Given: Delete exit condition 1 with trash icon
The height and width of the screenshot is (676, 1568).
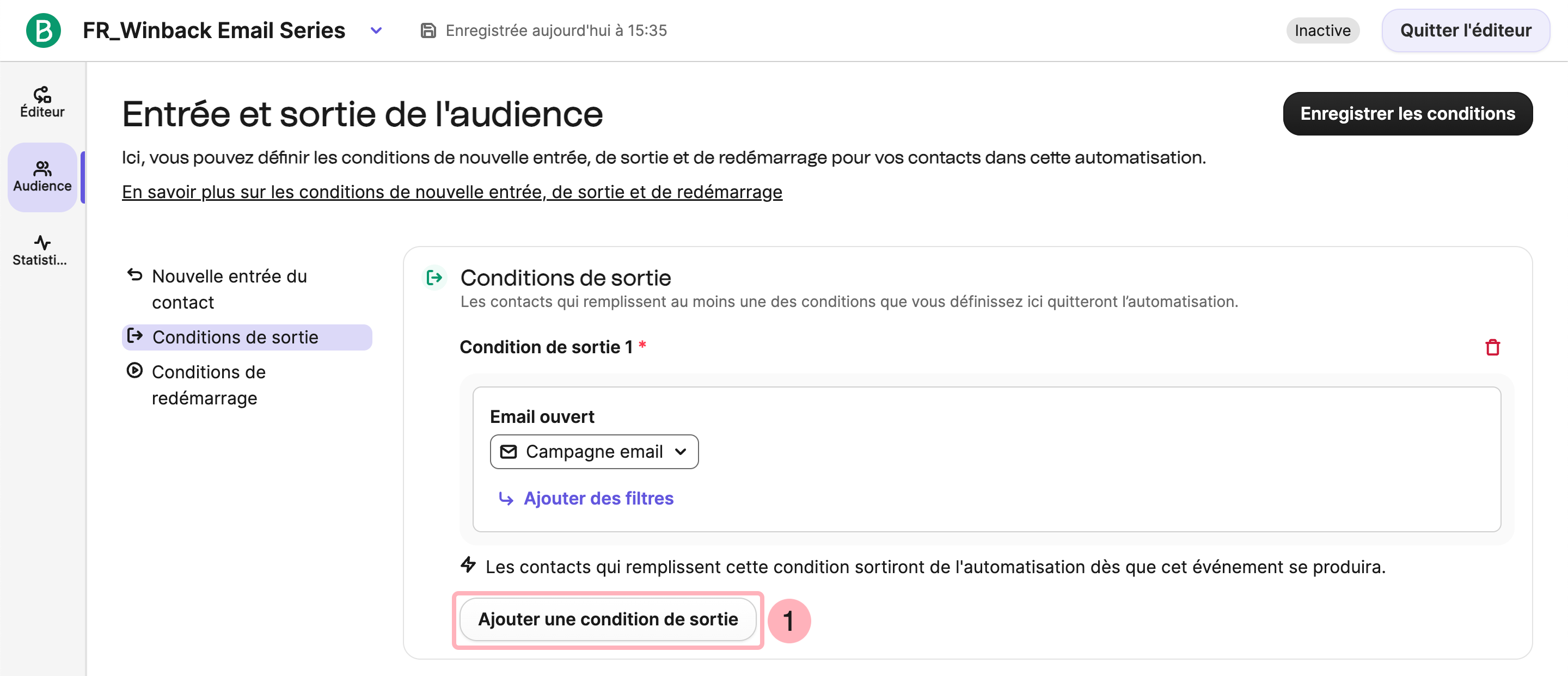Looking at the screenshot, I should coord(1492,347).
